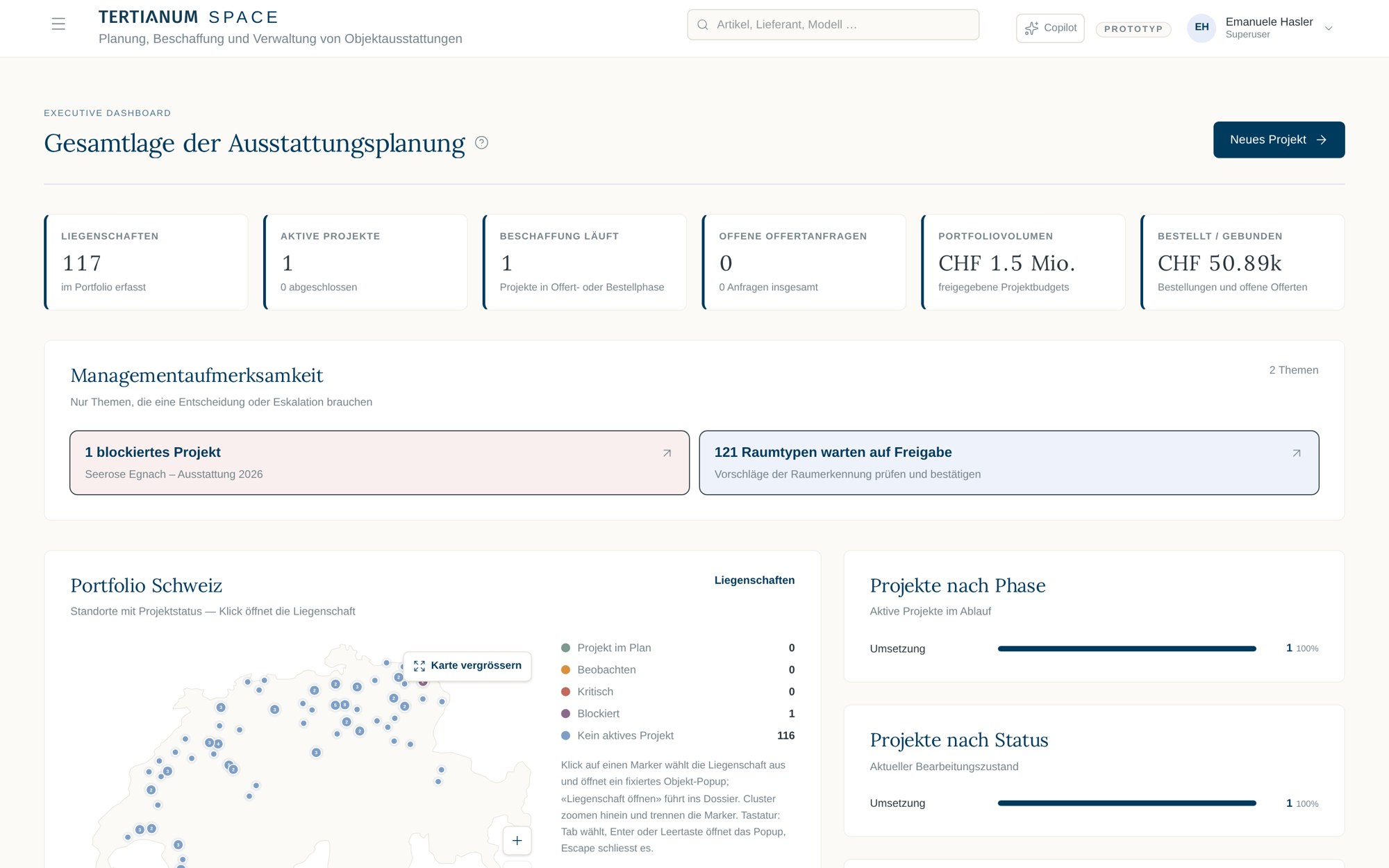Click the "Kein aktives Projekt" legend label
This screenshot has height=868, width=1389.
tap(625, 735)
